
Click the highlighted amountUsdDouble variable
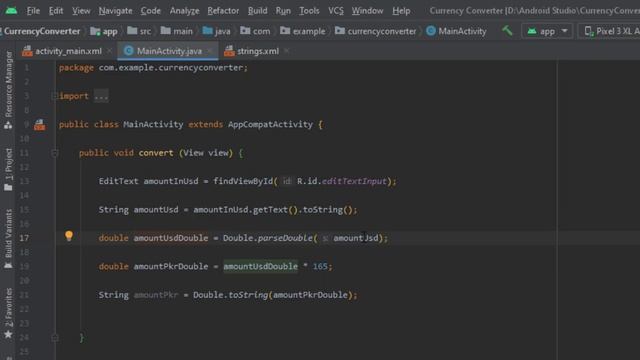click(x=260, y=267)
